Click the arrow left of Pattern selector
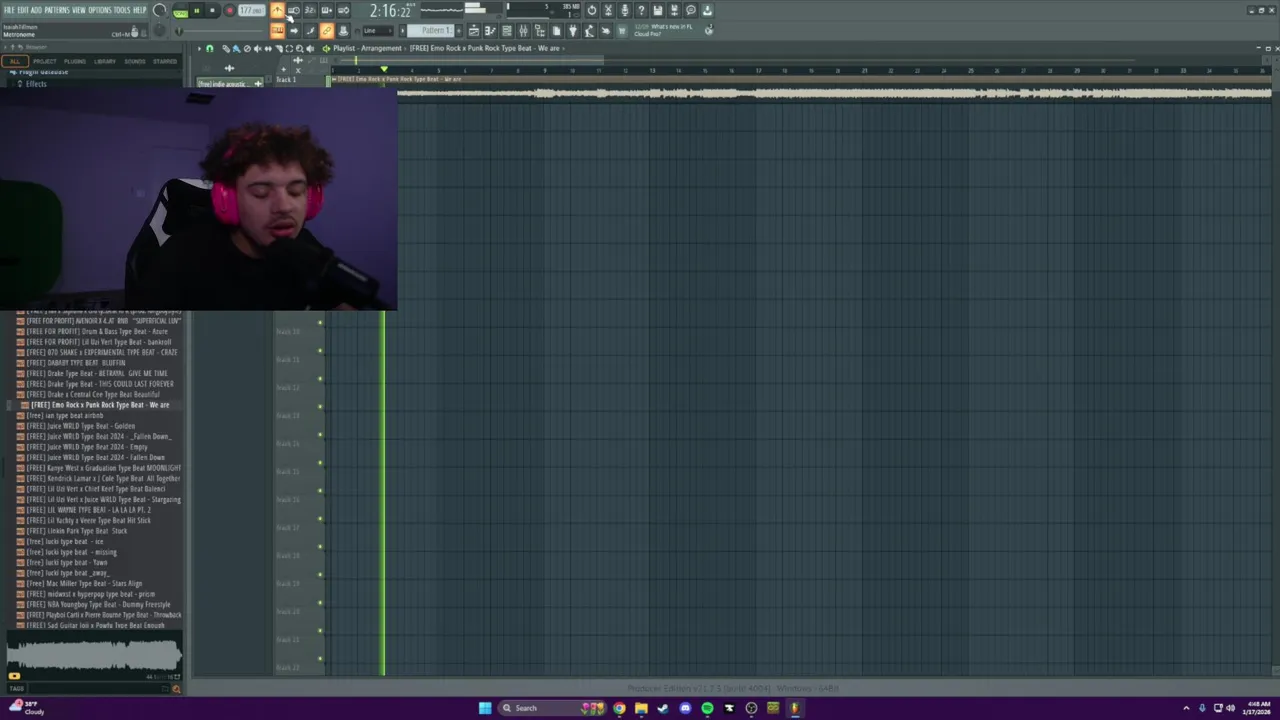This screenshot has width=1280, height=720. click(x=402, y=31)
